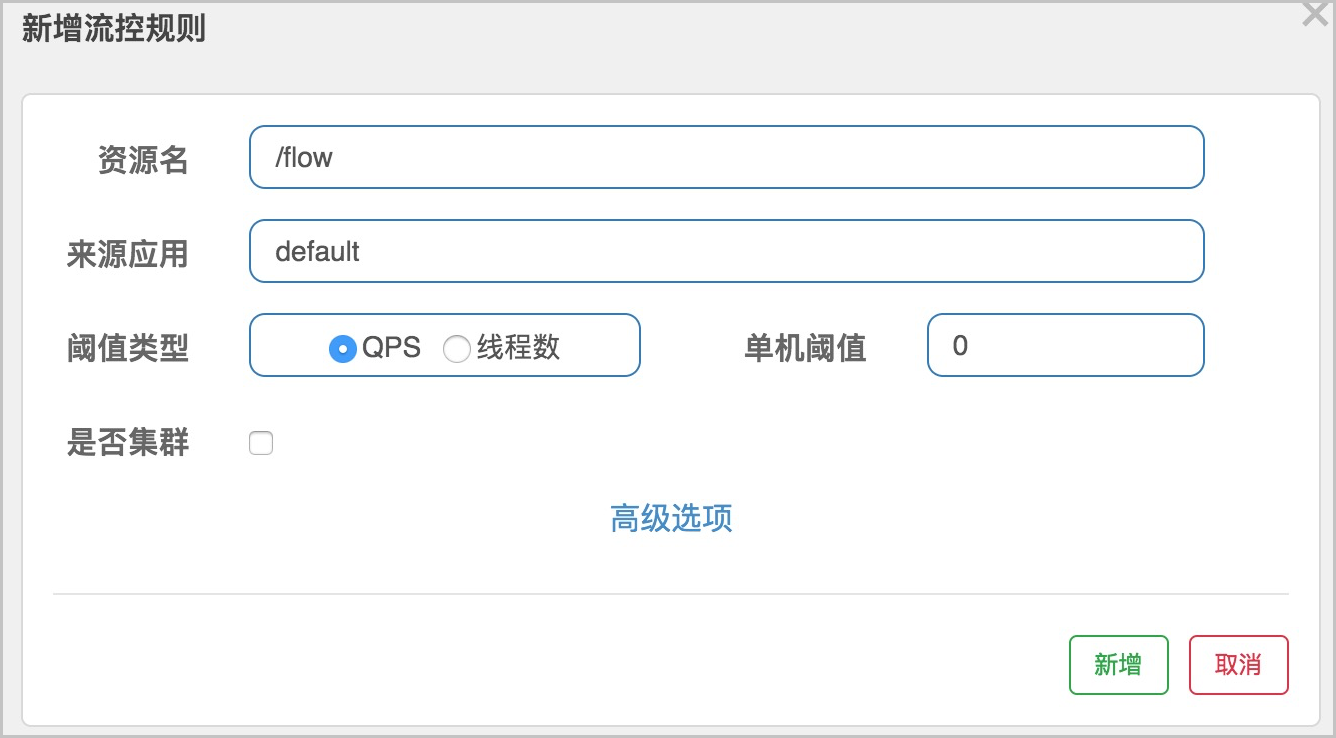Viewport: 1336px width, 738px height.
Task: Close the 新增流控规则 dialog with the X
Action: click(1315, 14)
